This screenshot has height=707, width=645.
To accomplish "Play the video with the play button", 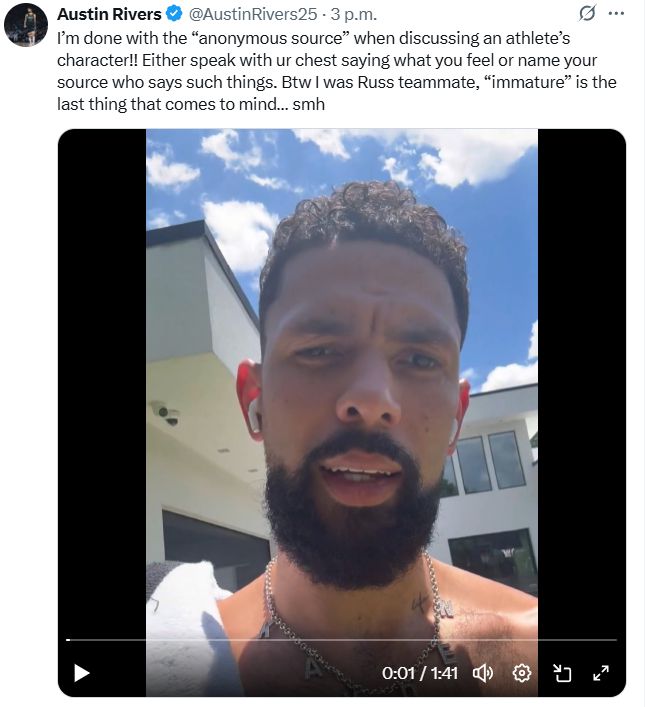I will click(x=82, y=673).
